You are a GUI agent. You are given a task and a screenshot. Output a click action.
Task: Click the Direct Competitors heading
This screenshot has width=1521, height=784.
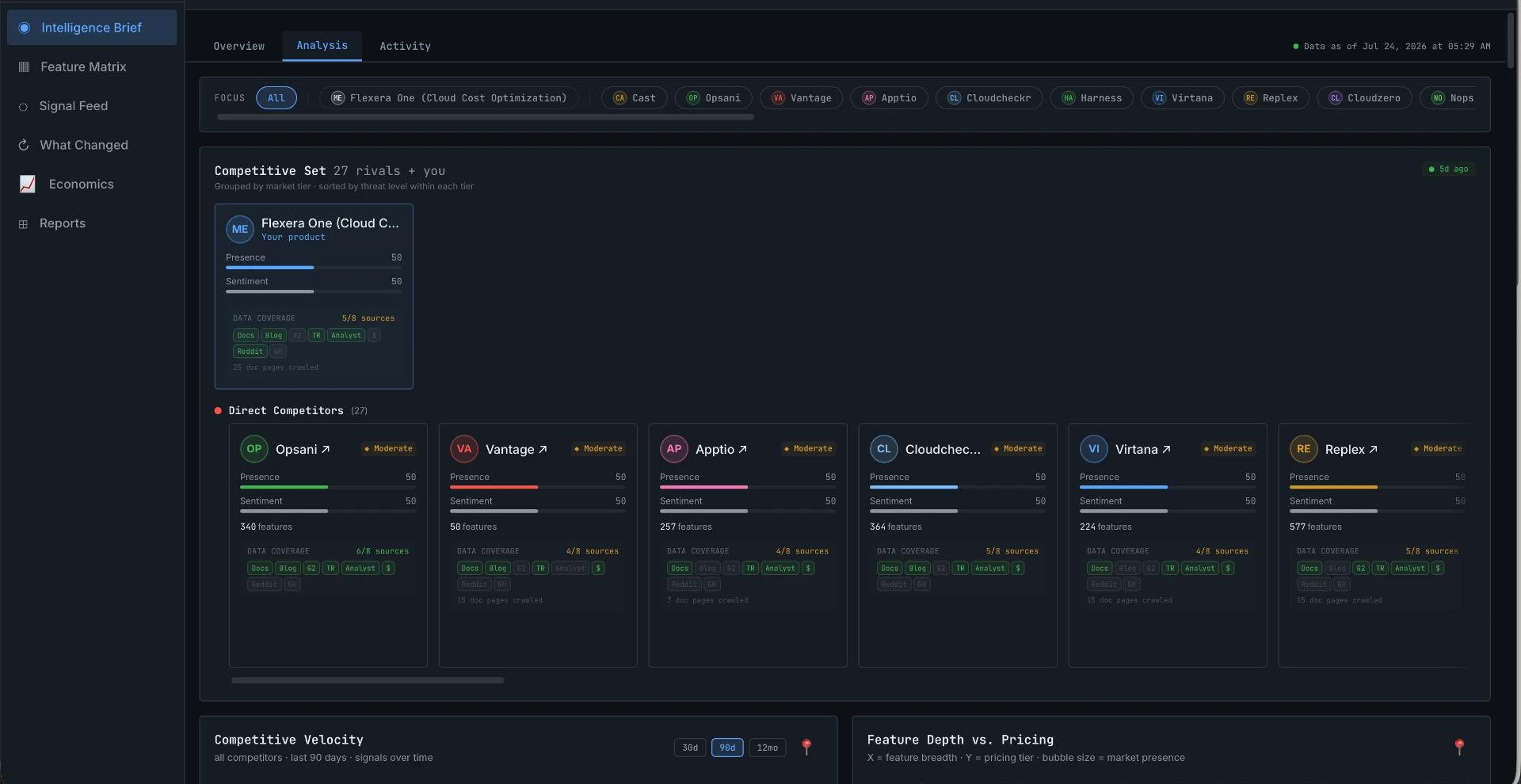[x=286, y=411]
